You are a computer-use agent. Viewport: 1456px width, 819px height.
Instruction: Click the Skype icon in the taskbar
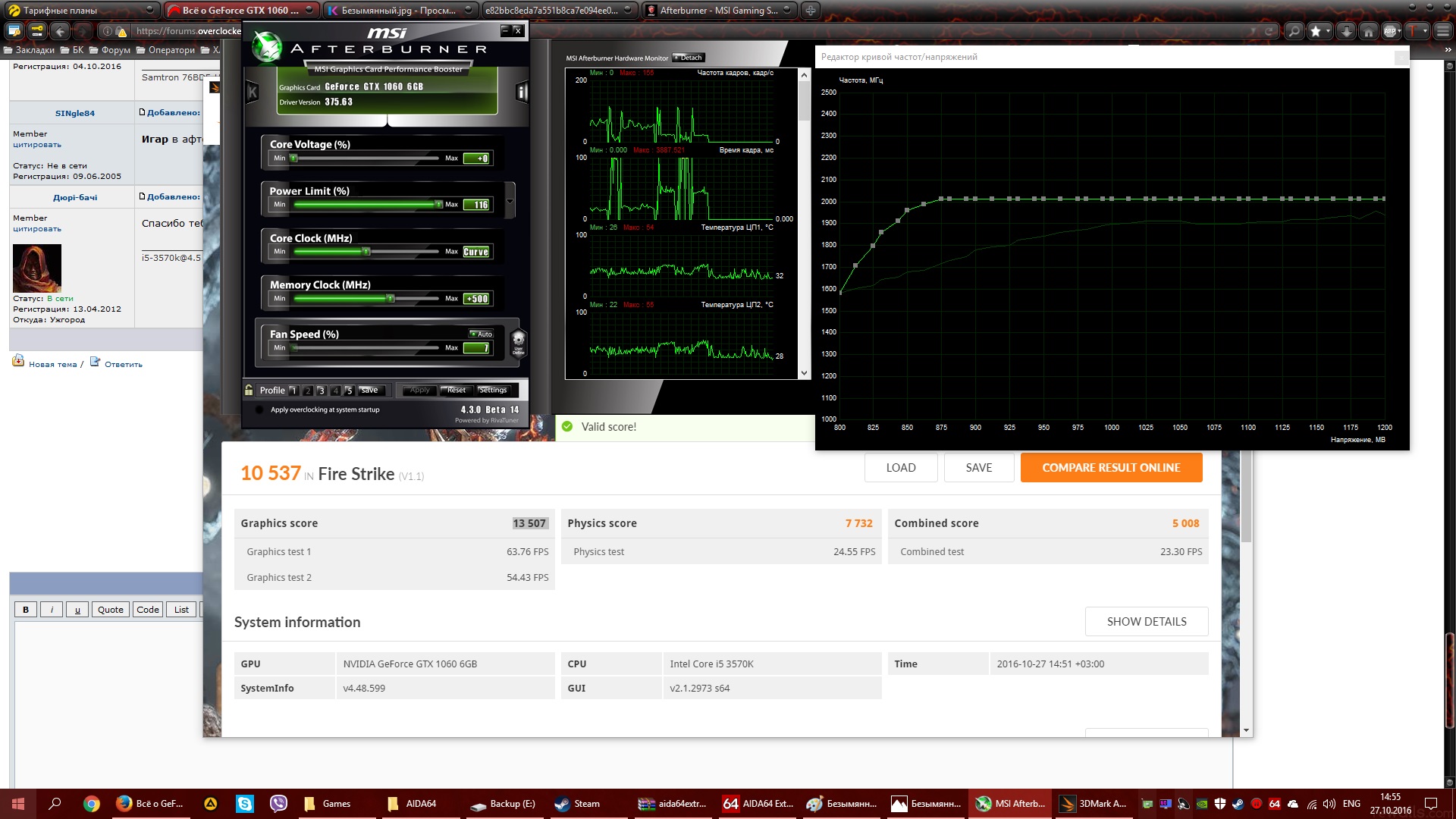244,804
